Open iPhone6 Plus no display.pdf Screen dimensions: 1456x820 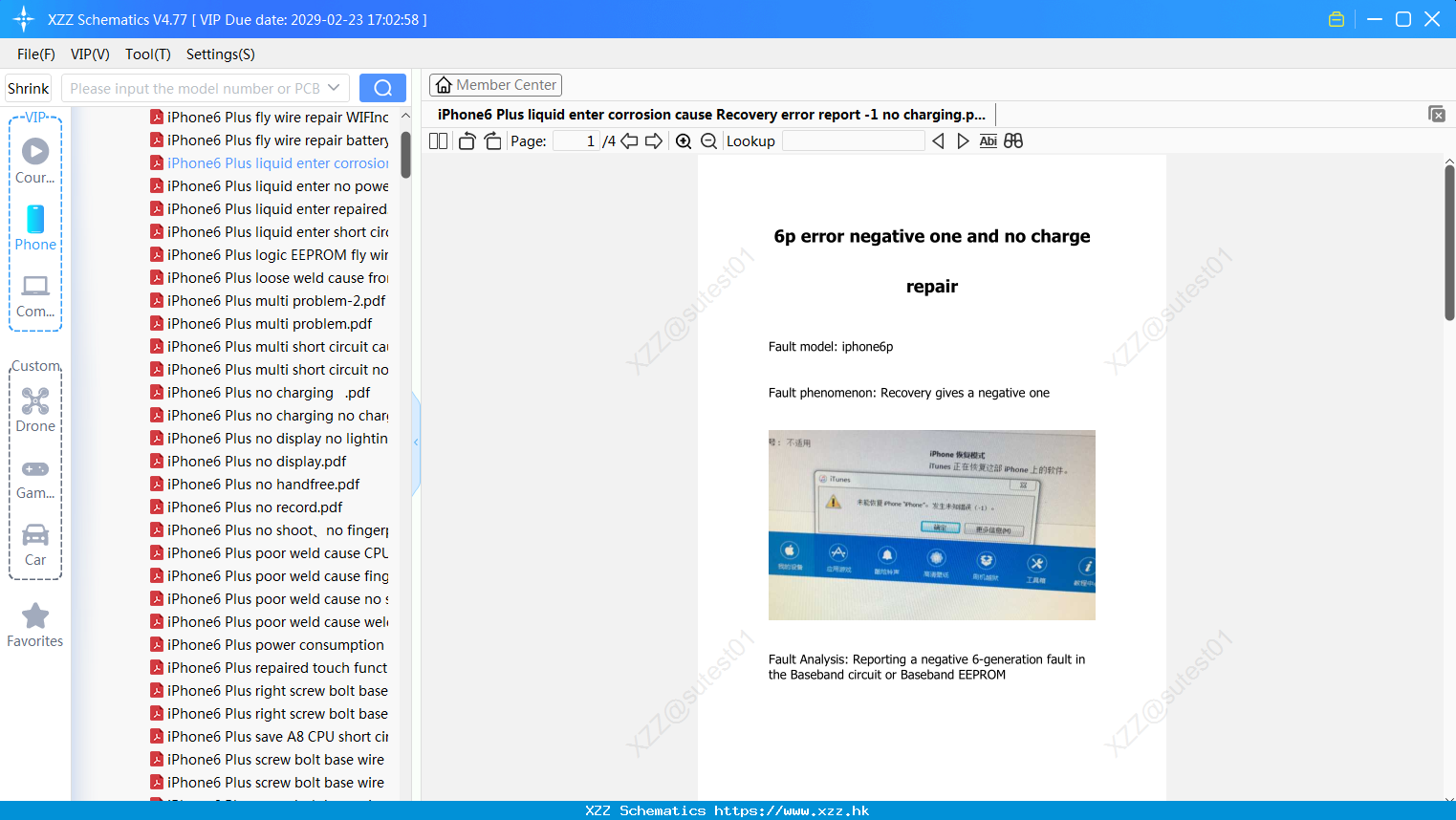(x=249, y=462)
